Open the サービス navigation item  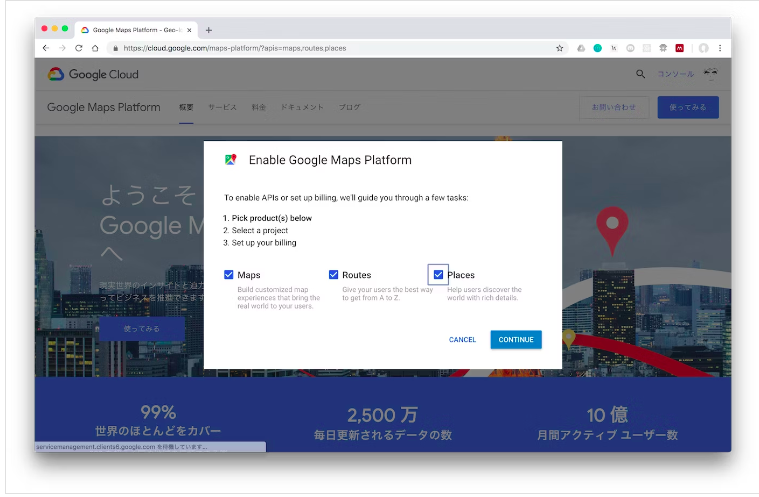pyautogui.click(x=222, y=107)
